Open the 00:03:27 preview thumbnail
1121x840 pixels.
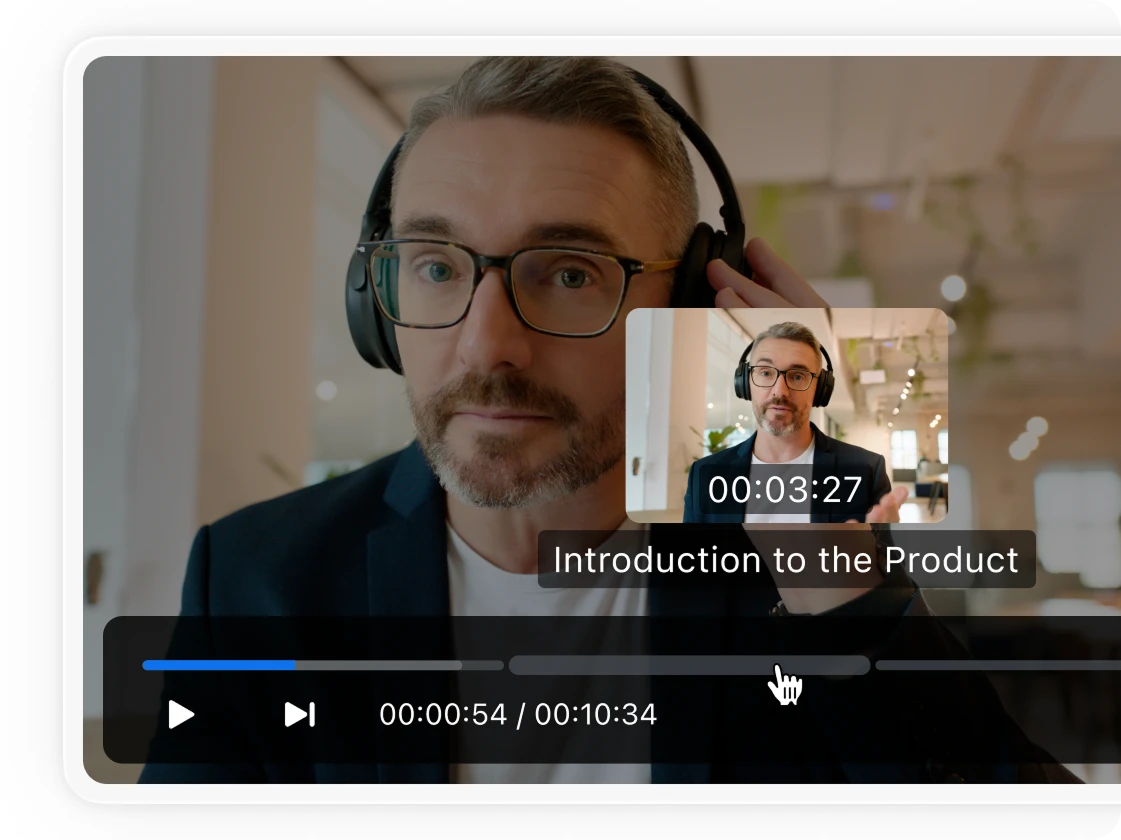click(x=786, y=415)
